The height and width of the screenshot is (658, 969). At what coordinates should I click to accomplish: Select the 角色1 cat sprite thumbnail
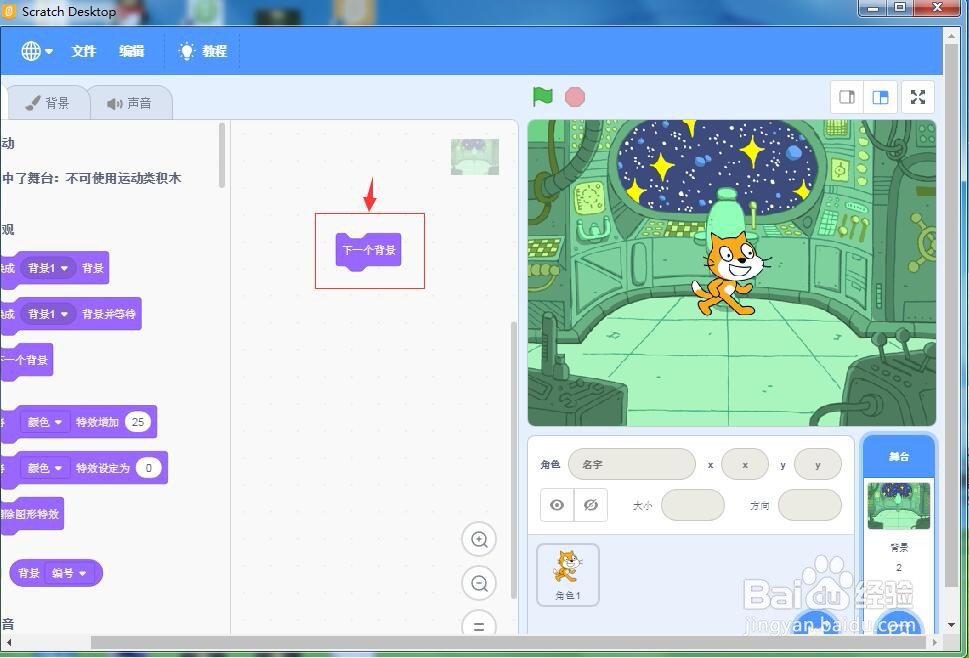567,575
